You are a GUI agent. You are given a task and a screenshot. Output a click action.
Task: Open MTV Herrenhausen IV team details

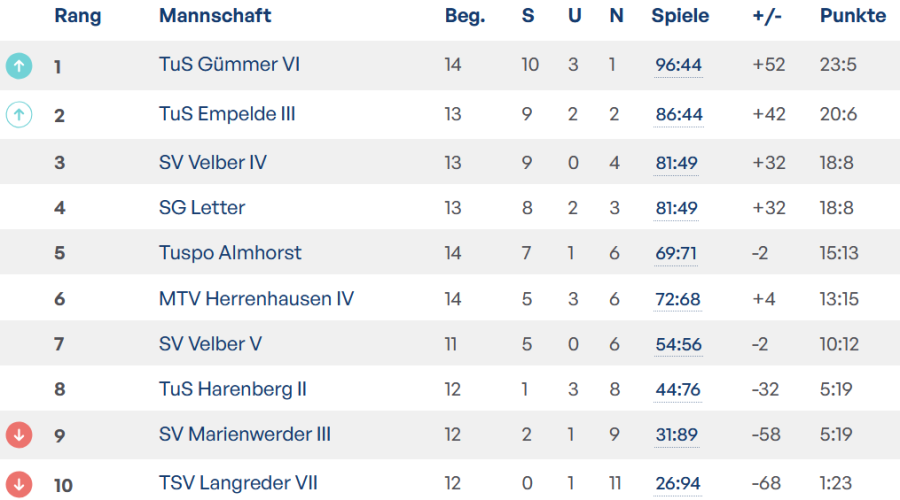pyautogui.click(x=256, y=298)
